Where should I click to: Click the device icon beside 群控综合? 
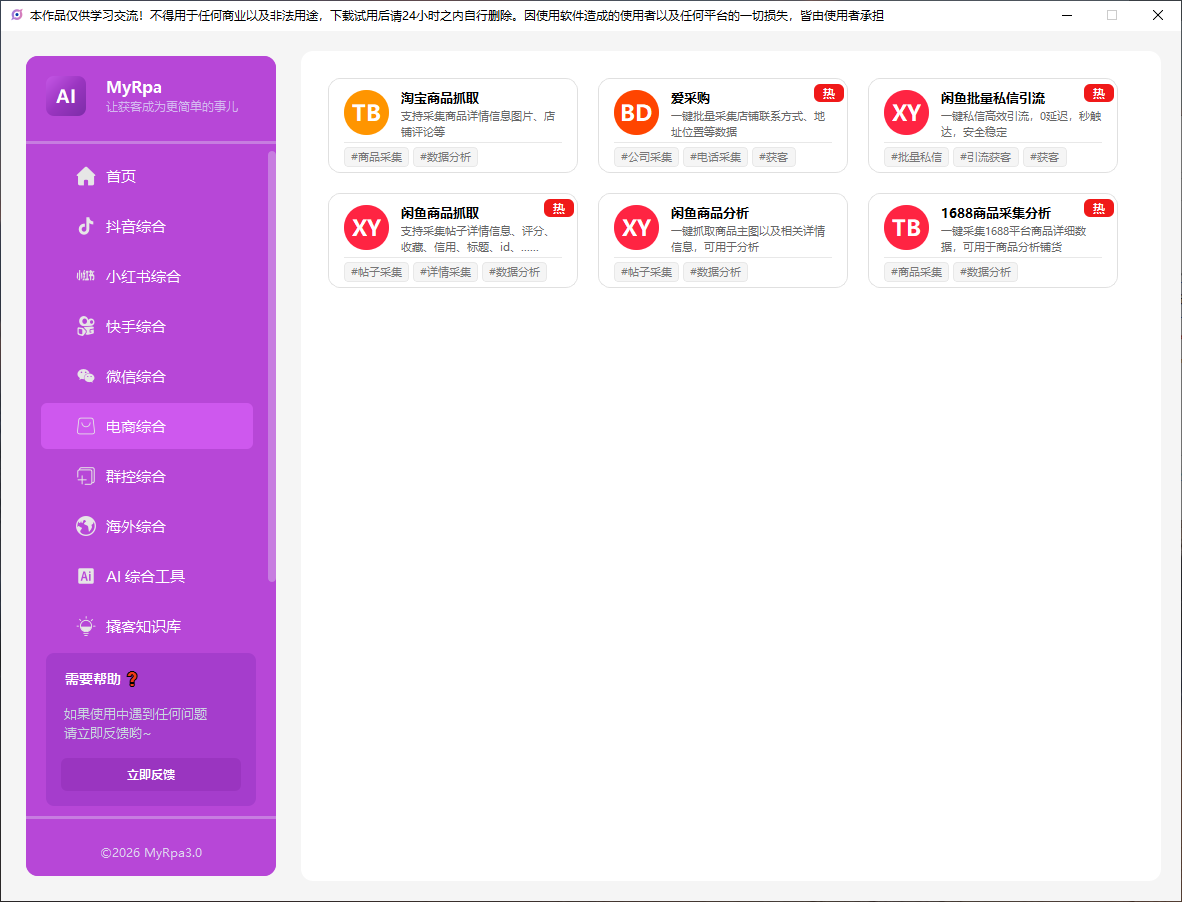(x=86, y=476)
